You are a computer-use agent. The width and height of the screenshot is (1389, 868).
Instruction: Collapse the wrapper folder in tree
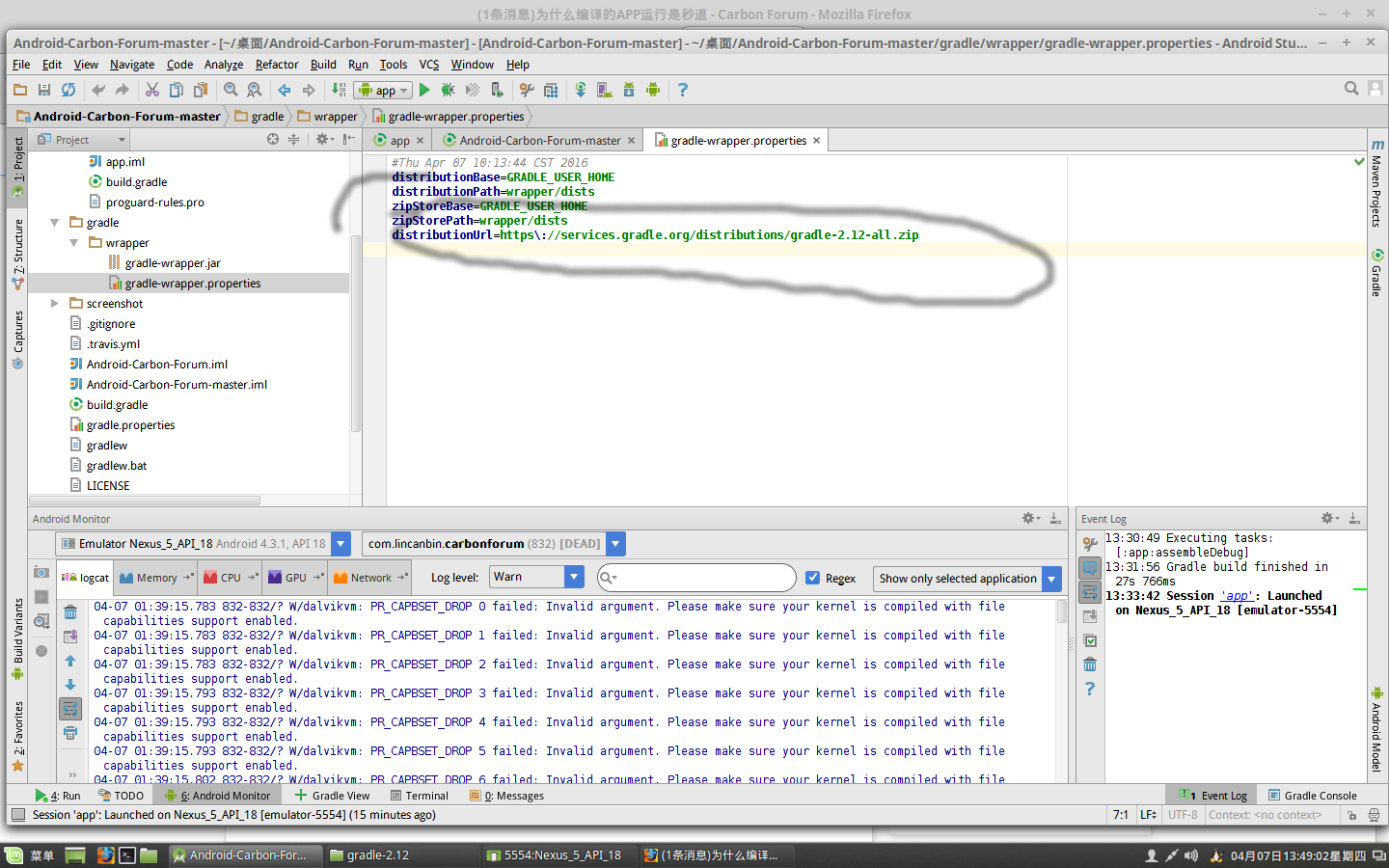point(74,243)
